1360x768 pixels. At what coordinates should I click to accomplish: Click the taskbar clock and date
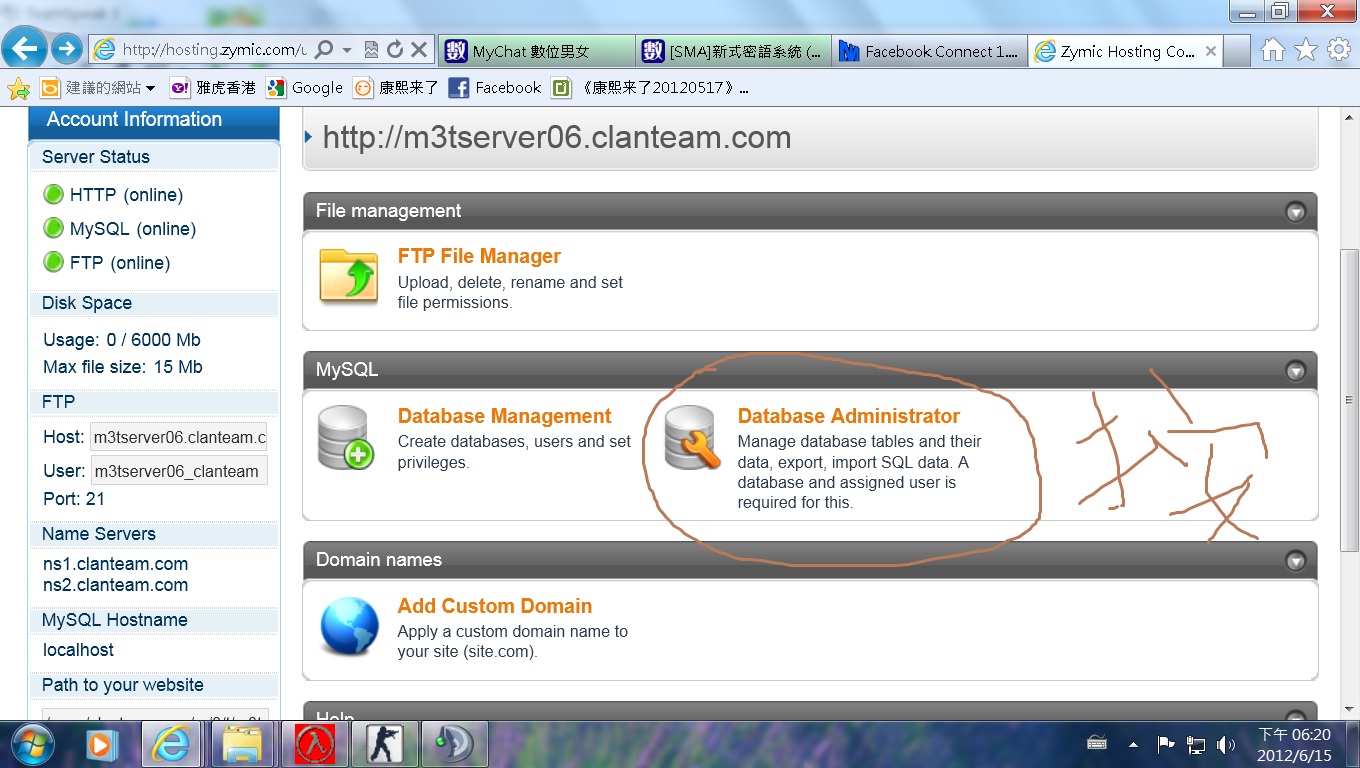[1295, 744]
